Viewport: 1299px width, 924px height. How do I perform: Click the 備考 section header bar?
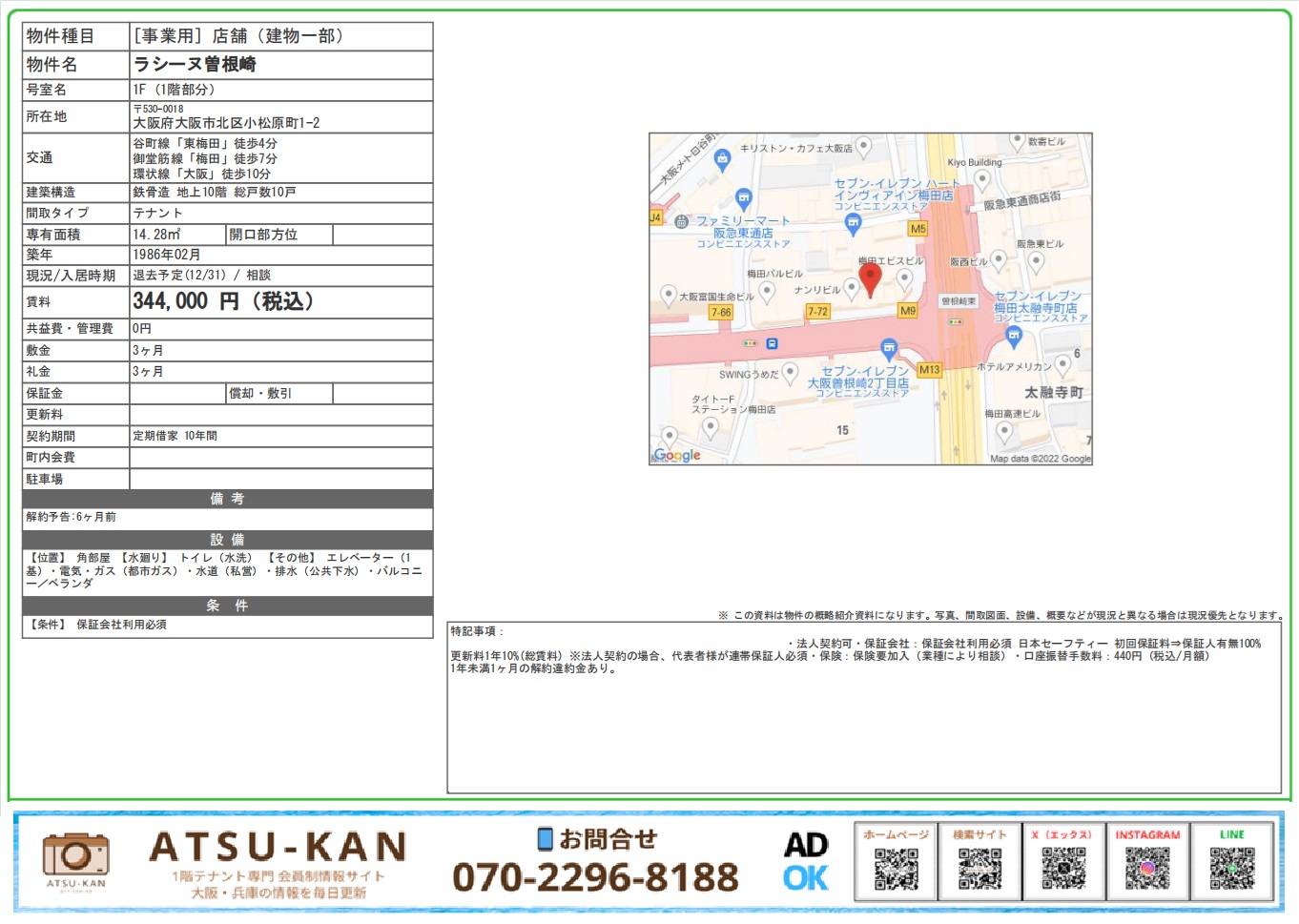pyautogui.click(x=227, y=499)
